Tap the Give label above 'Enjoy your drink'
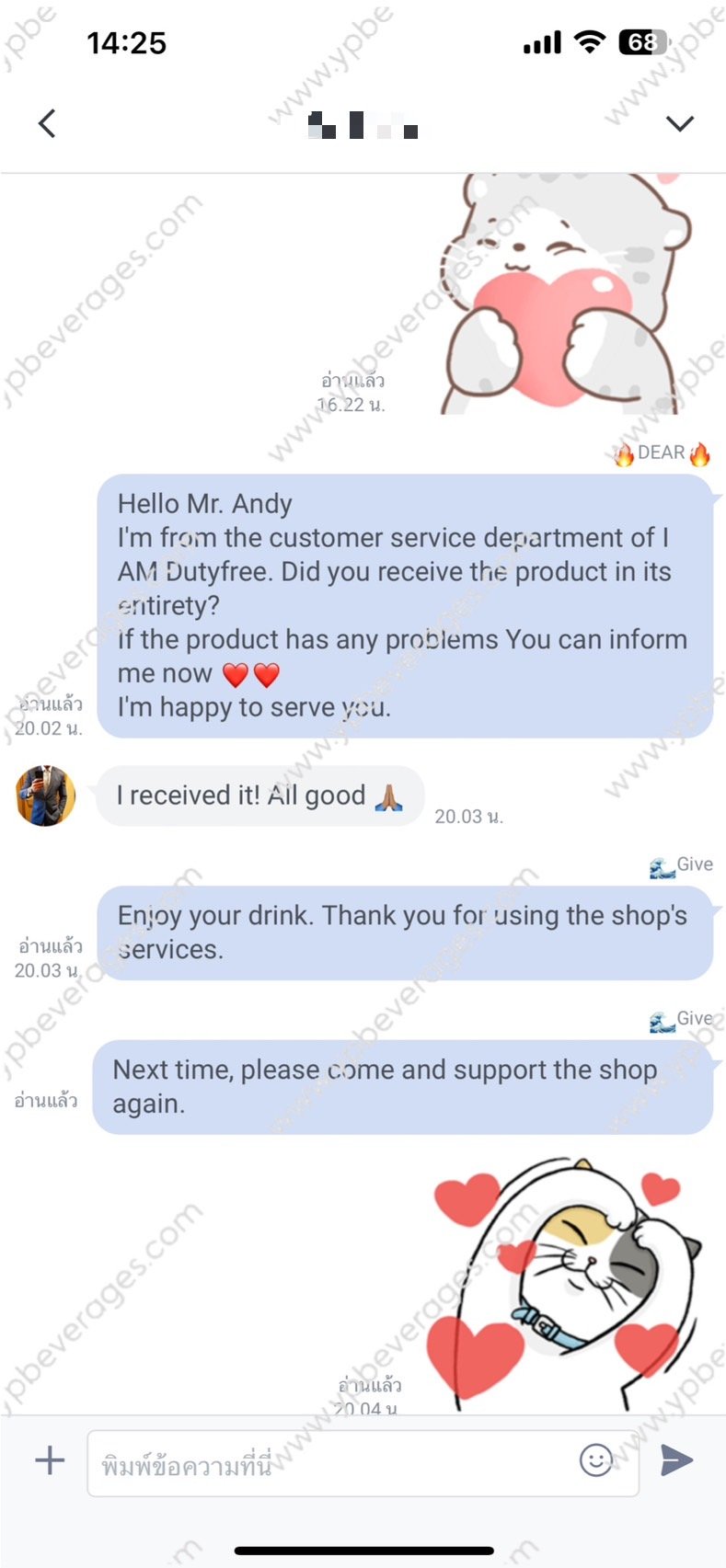Viewport: 726px width, 1568px height. click(681, 865)
